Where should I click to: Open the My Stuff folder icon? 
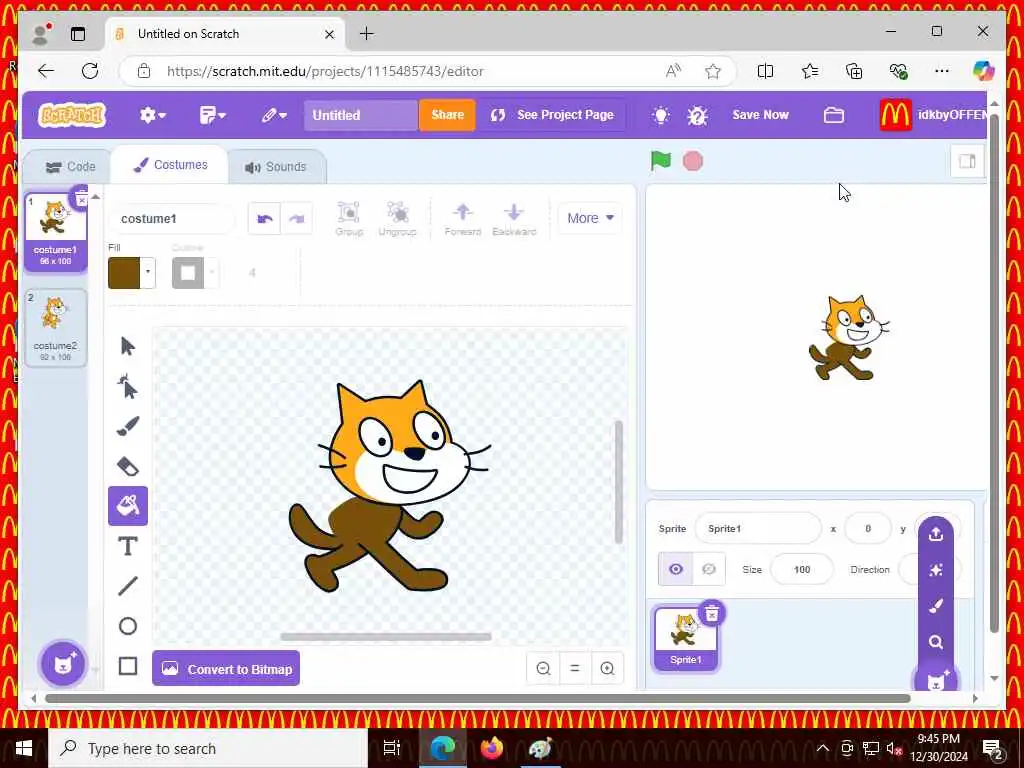point(833,116)
